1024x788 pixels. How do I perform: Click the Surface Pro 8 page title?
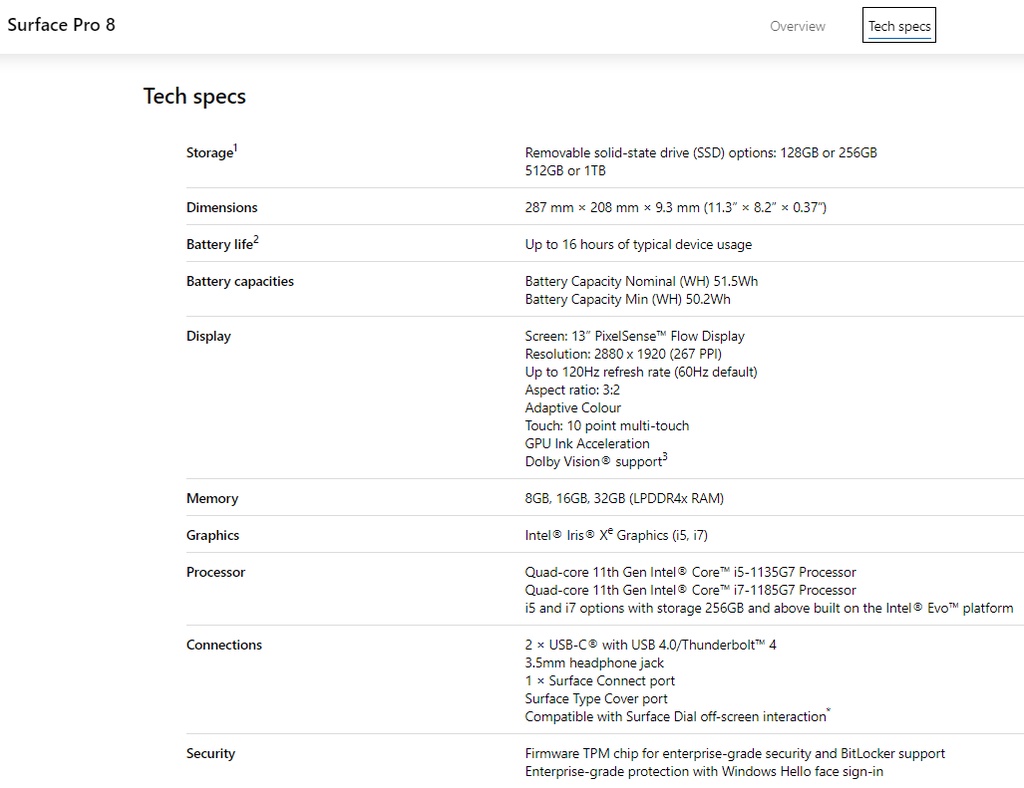tap(61, 25)
